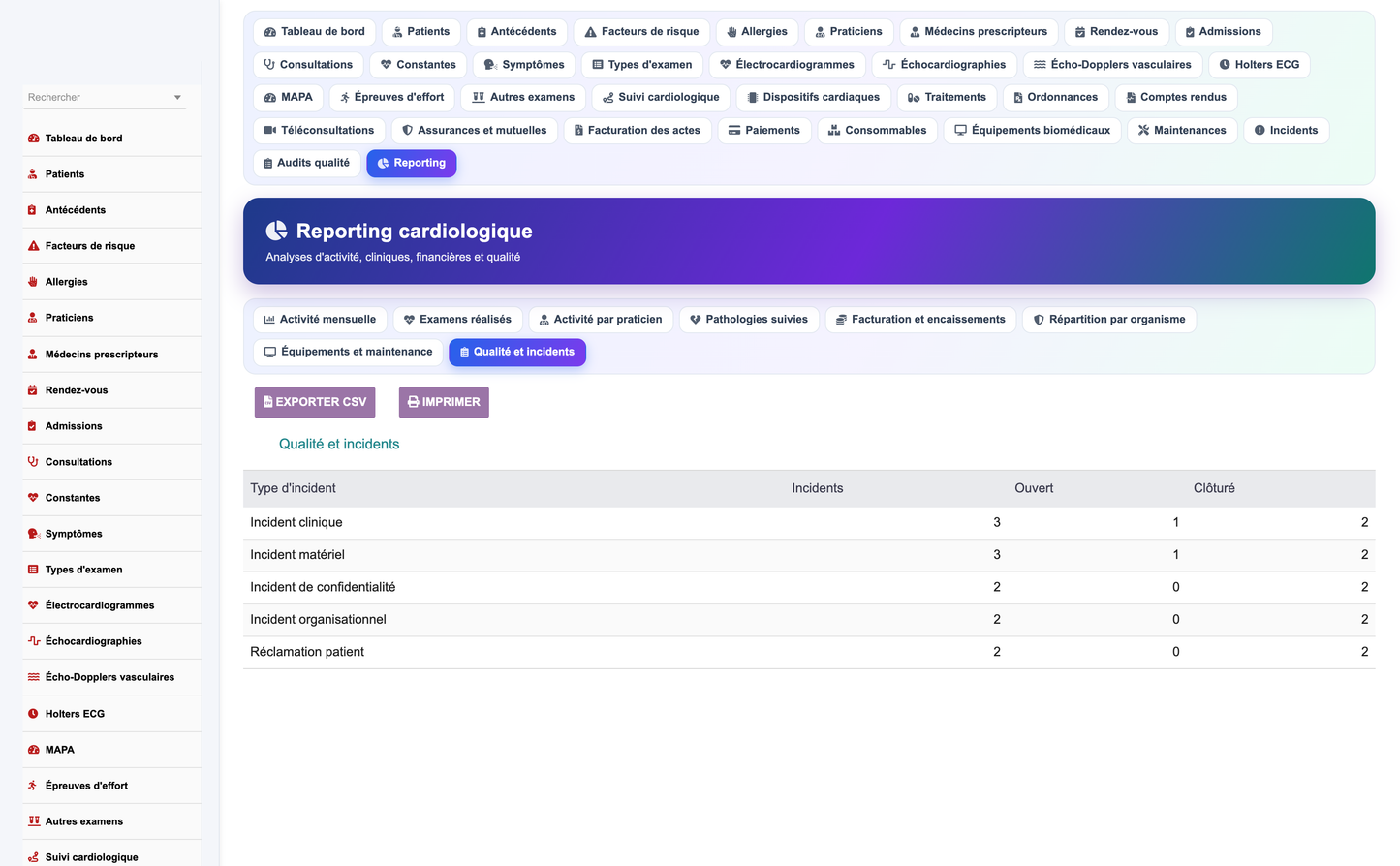Select the Incident organisationnel row label
The image size is (1400, 866).
point(318,620)
